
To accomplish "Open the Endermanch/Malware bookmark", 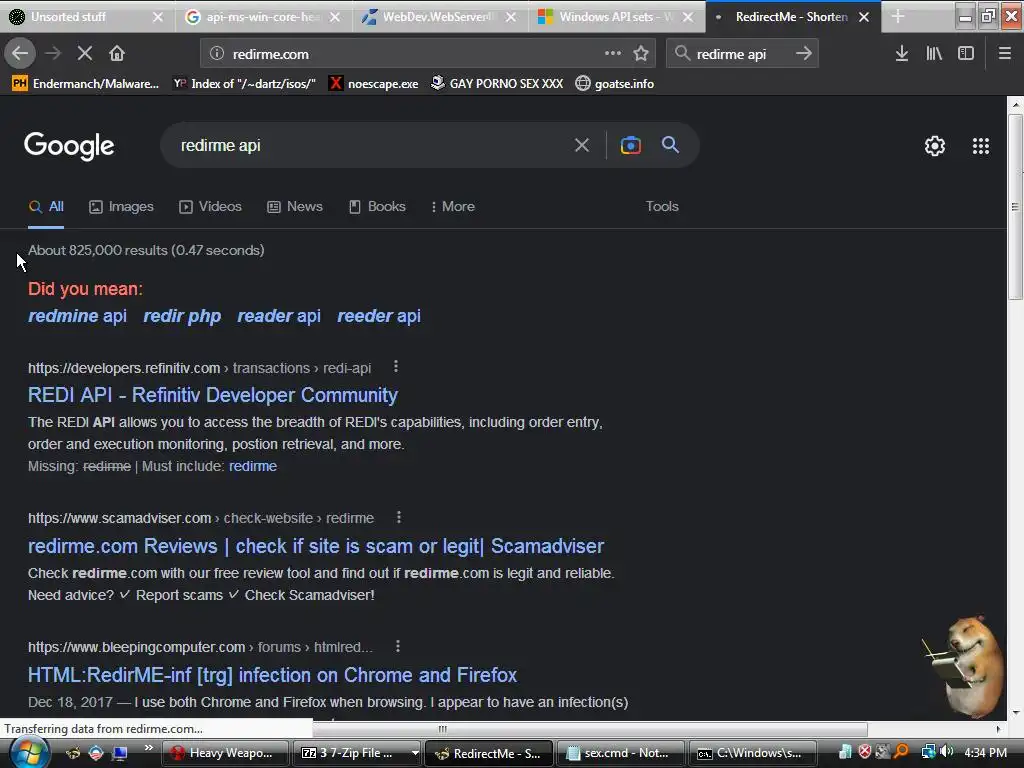I will (86, 84).
